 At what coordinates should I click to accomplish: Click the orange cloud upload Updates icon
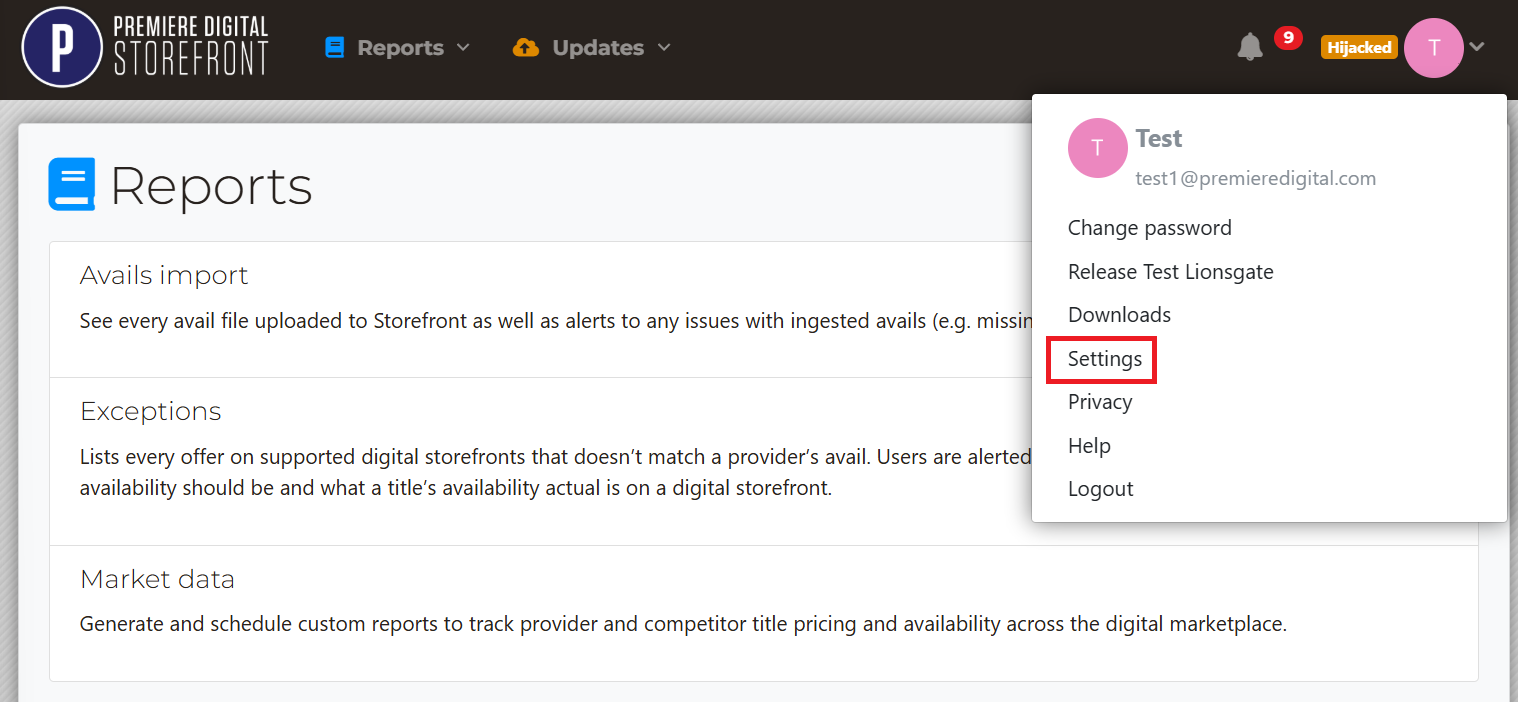pos(526,47)
